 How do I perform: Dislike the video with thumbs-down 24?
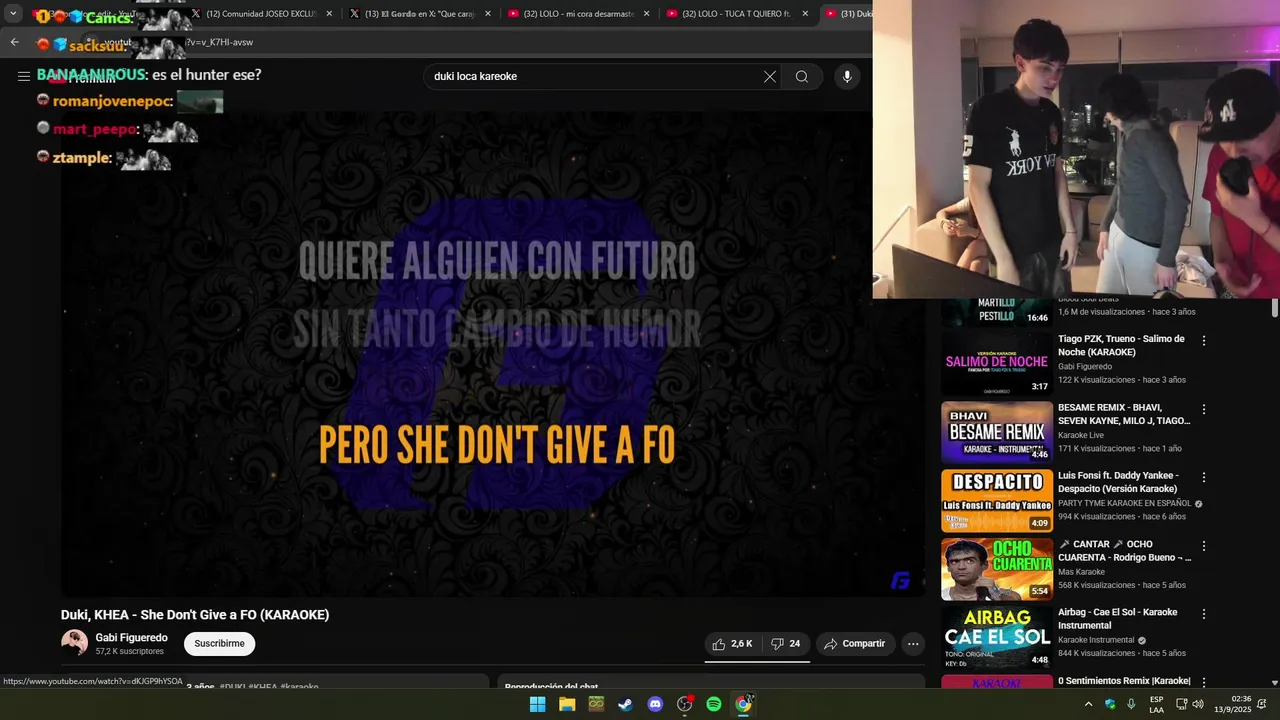coord(786,644)
